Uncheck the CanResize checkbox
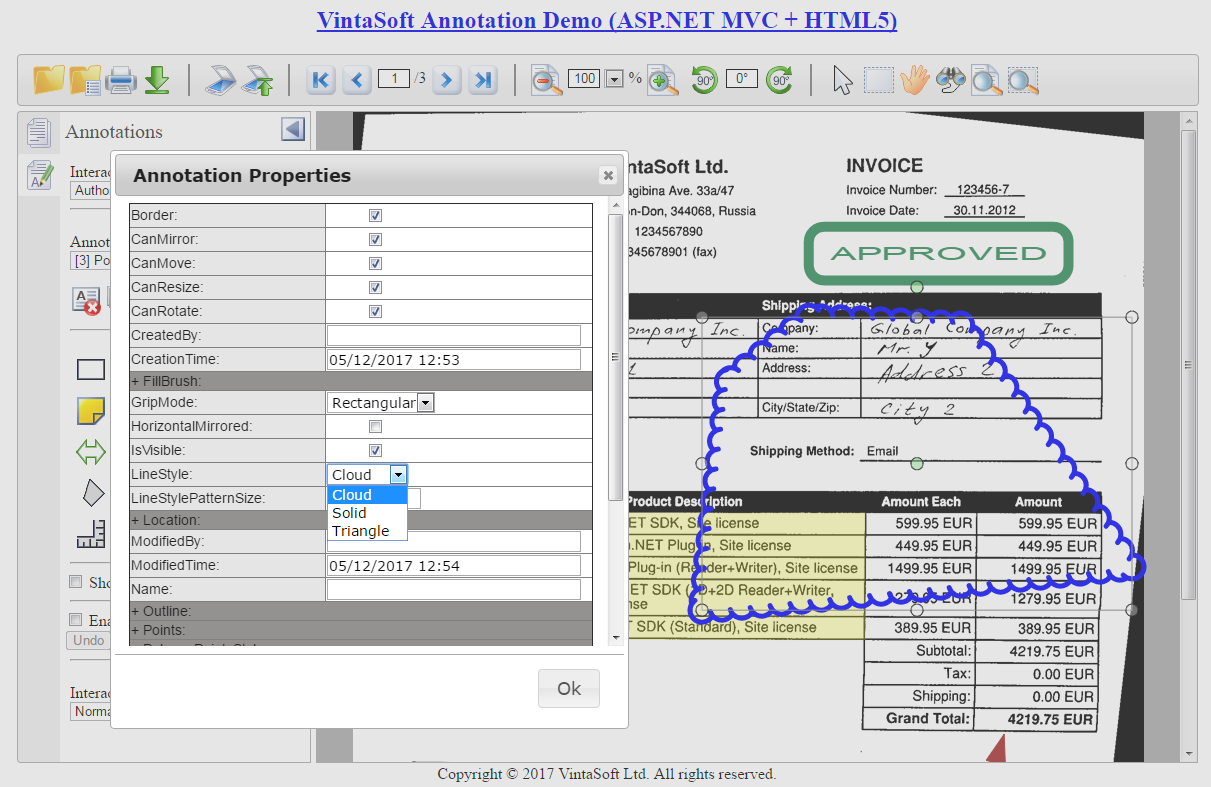 point(375,287)
